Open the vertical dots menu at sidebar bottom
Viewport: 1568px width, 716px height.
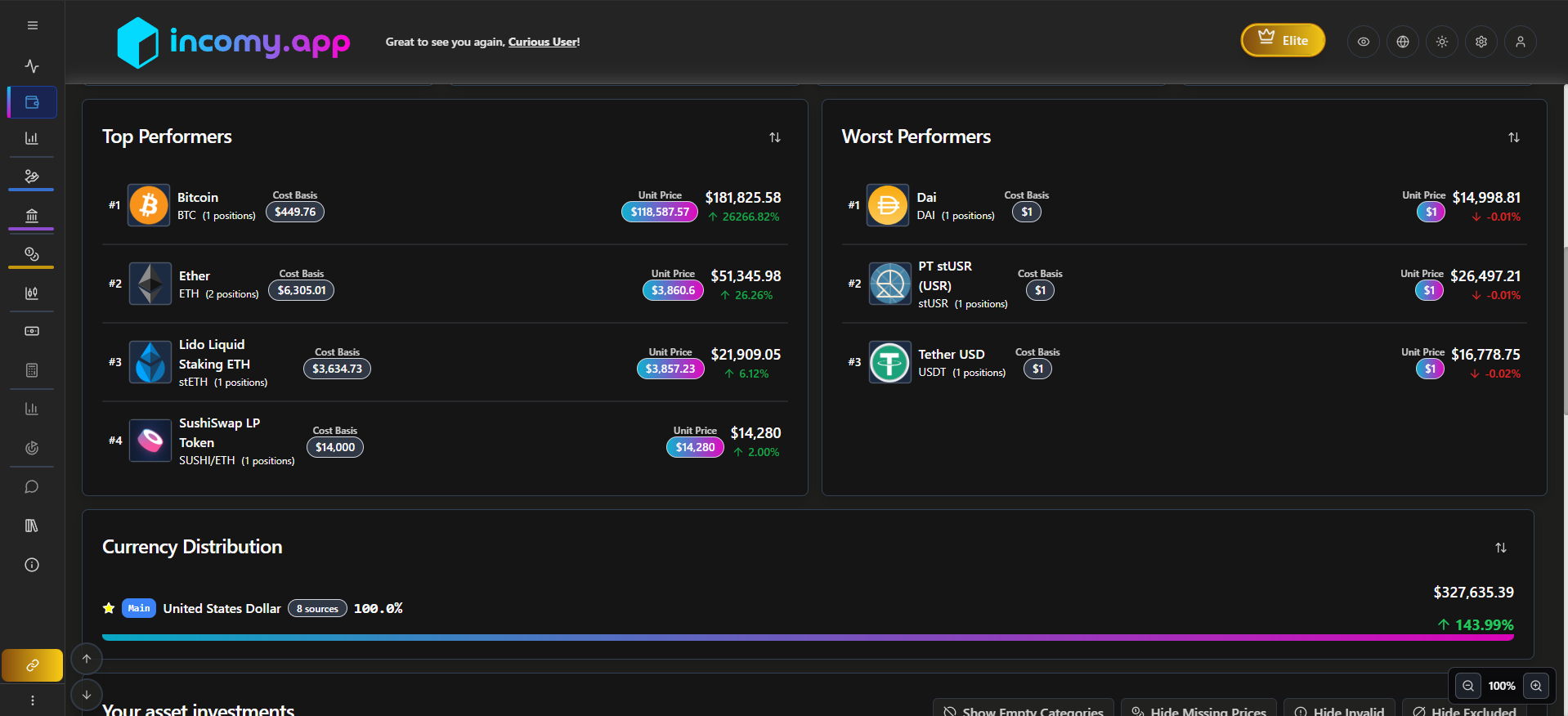32,700
